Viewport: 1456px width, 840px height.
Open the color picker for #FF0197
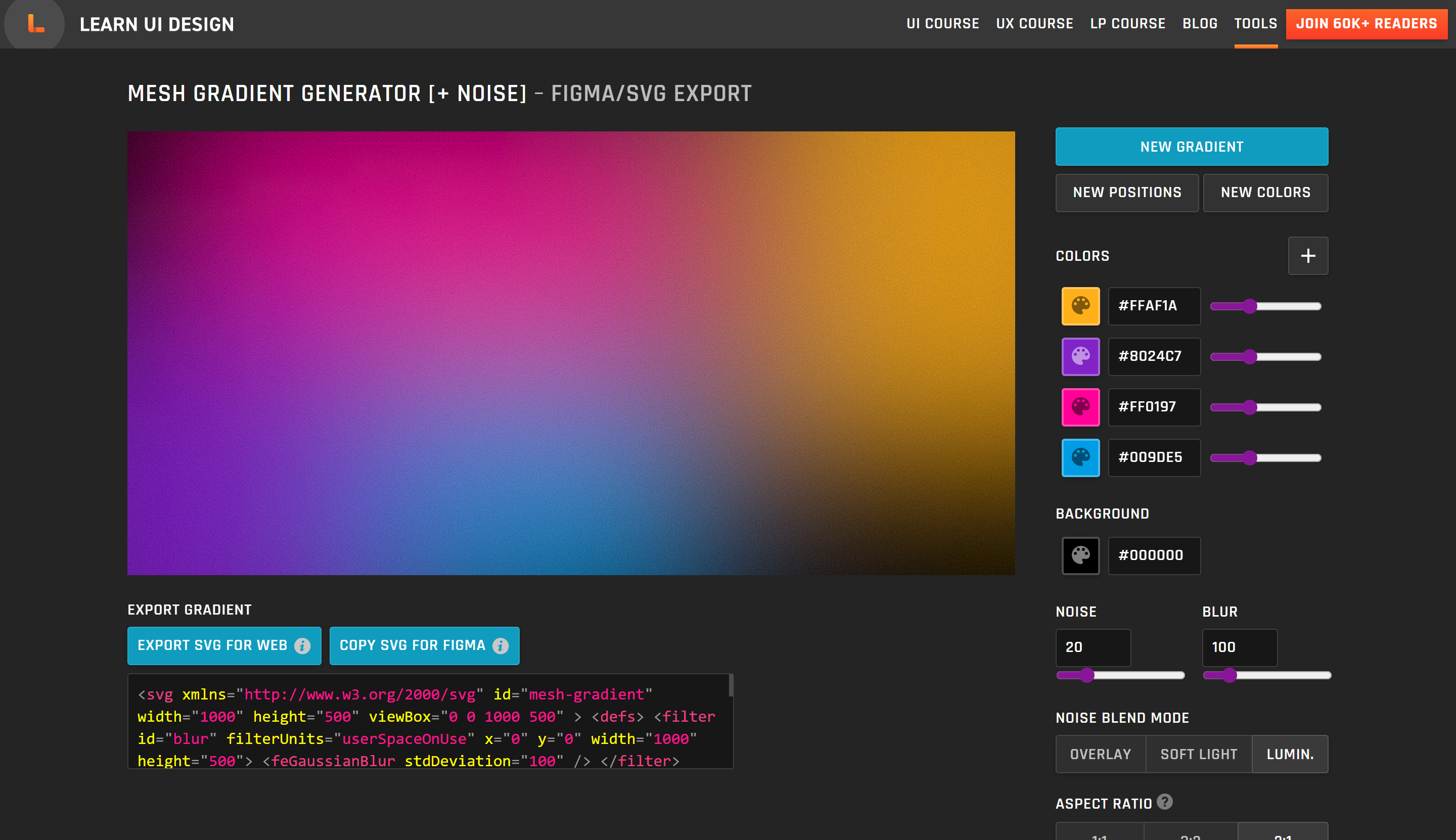(1080, 407)
